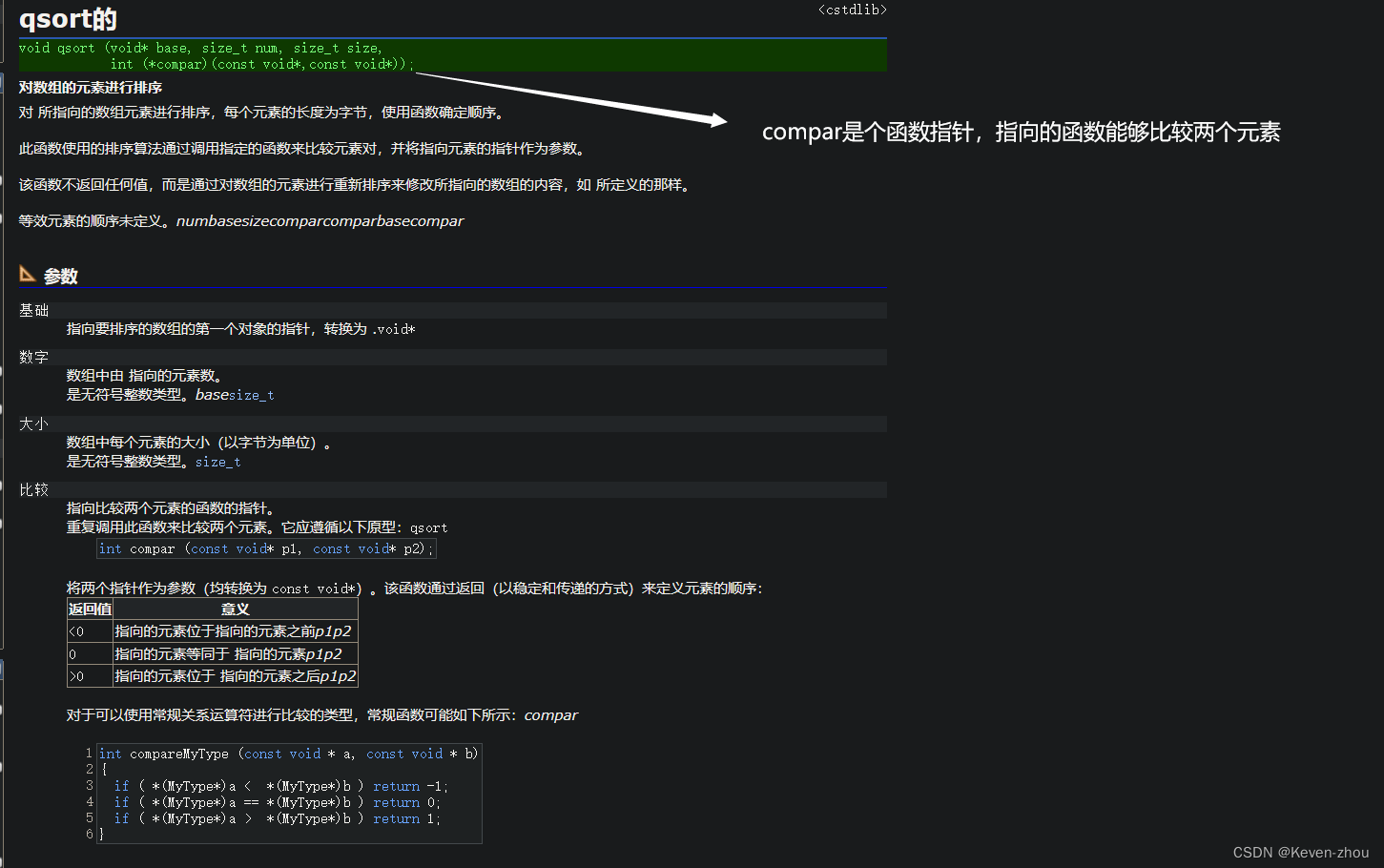Screen dimensions: 1384x868
Task: Click the code line 'int compareMyType (const void * a'
Action: [x=288, y=754]
